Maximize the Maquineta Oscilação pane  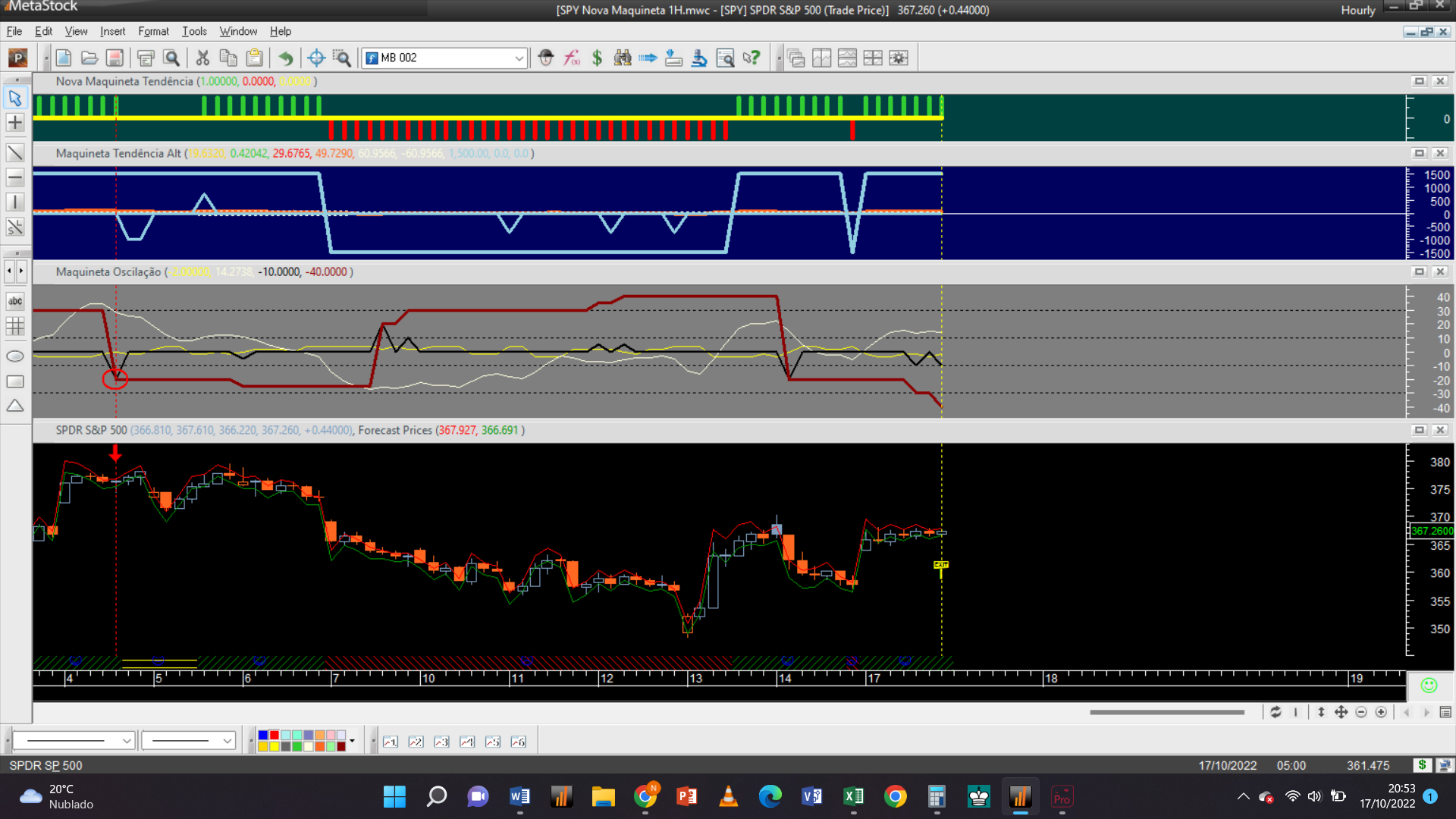click(1419, 271)
